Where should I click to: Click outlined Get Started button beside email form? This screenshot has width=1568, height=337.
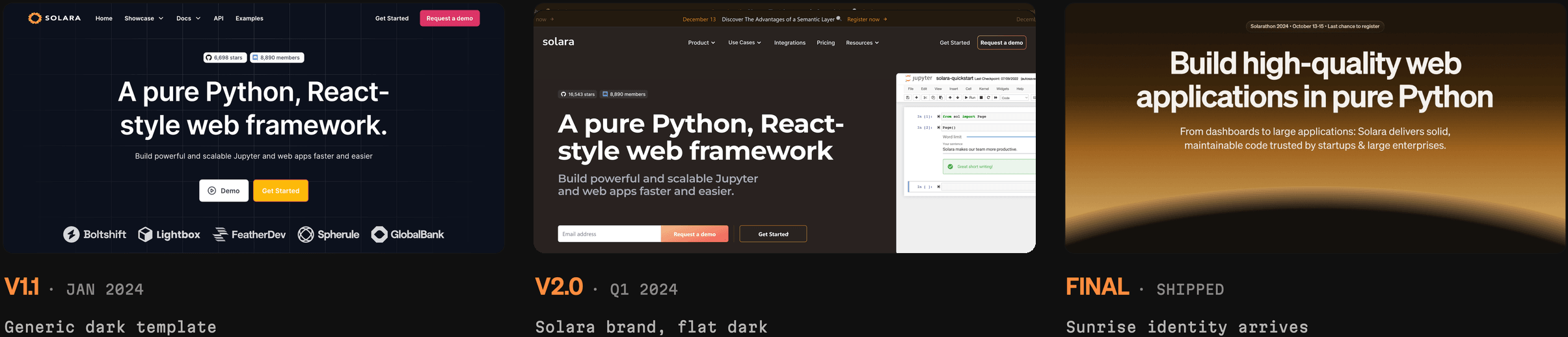(x=773, y=234)
